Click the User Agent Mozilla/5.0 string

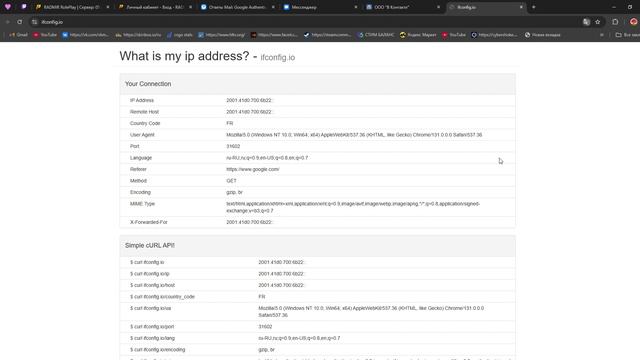pos(354,135)
